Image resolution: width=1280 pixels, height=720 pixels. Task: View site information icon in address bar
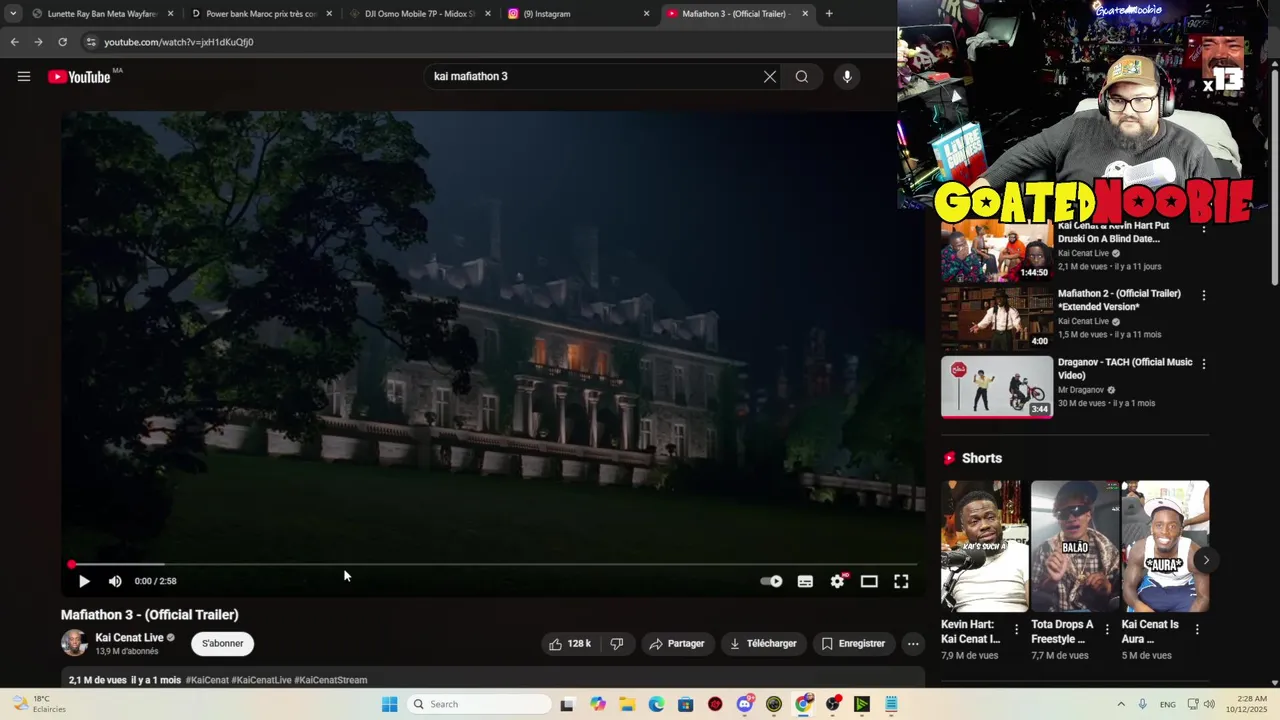tap(91, 42)
